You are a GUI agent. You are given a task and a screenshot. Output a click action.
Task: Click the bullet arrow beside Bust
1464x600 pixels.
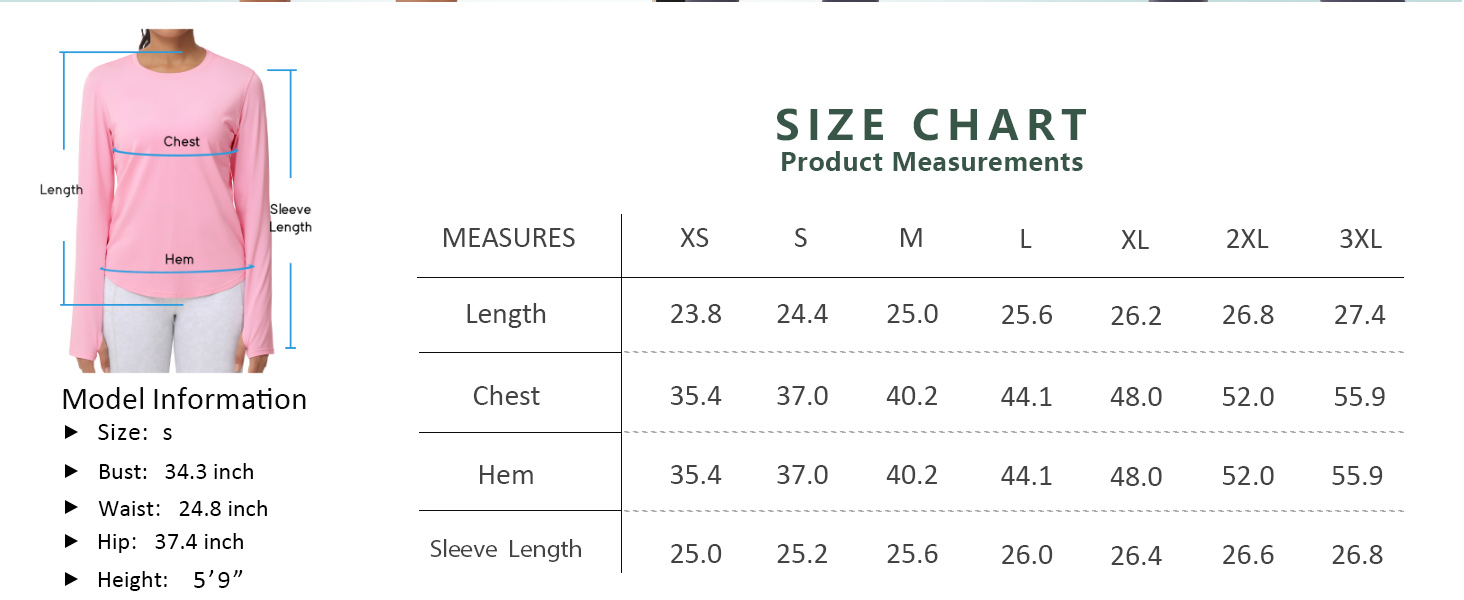tap(71, 470)
